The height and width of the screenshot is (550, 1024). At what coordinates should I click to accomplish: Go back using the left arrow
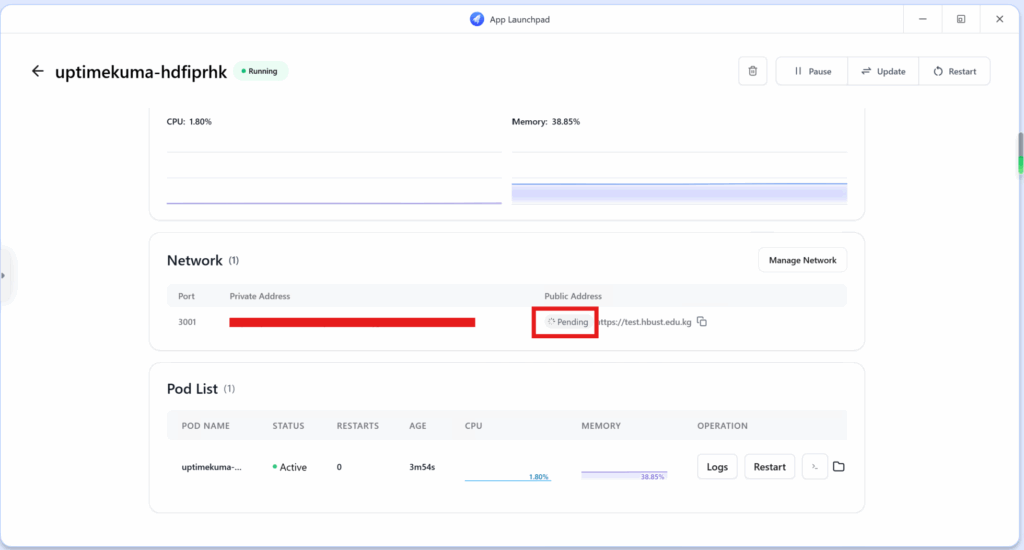(38, 71)
